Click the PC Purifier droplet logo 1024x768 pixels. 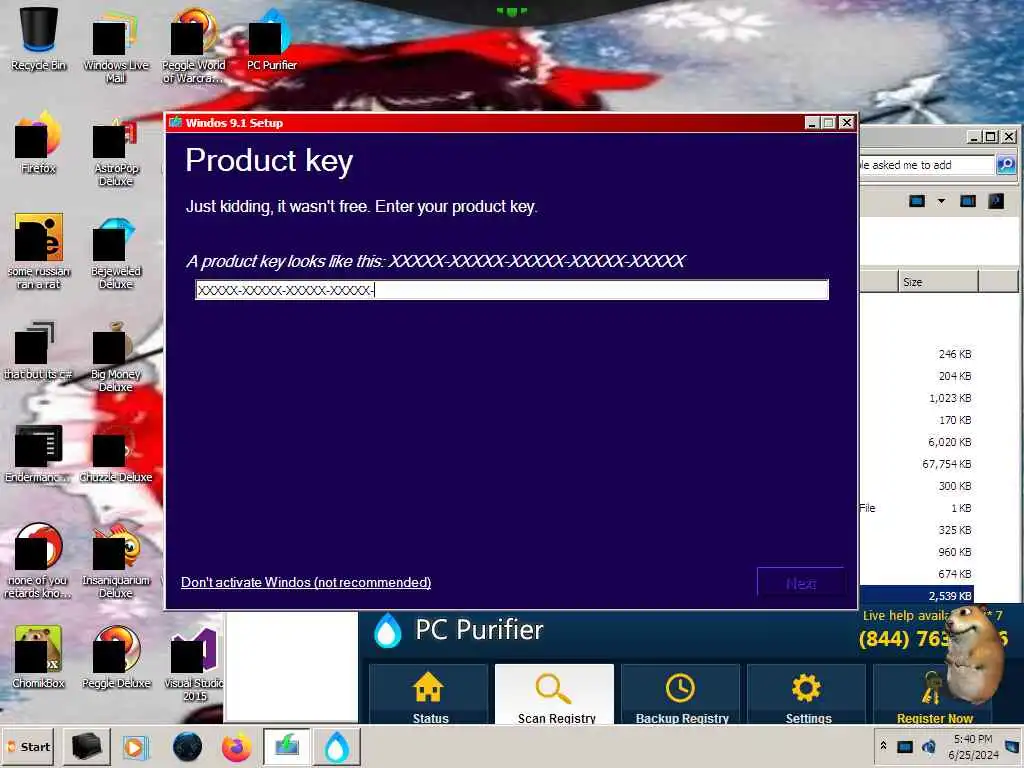388,630
